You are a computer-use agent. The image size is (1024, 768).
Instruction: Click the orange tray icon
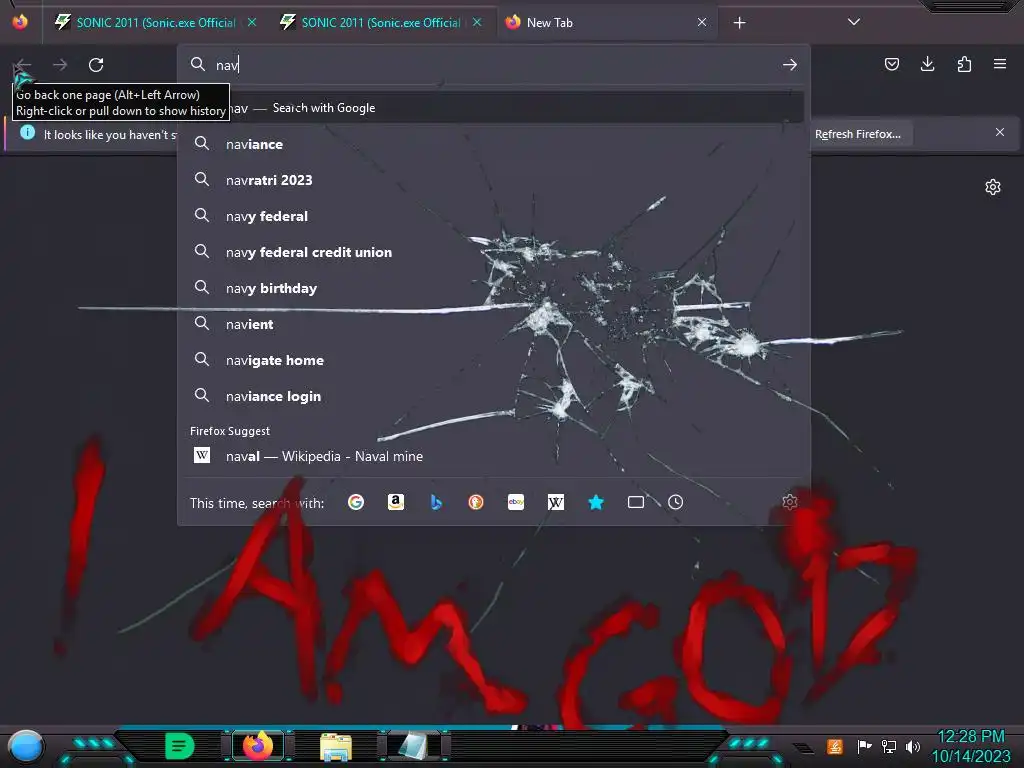pyautogui.click(x=835, y=746)
